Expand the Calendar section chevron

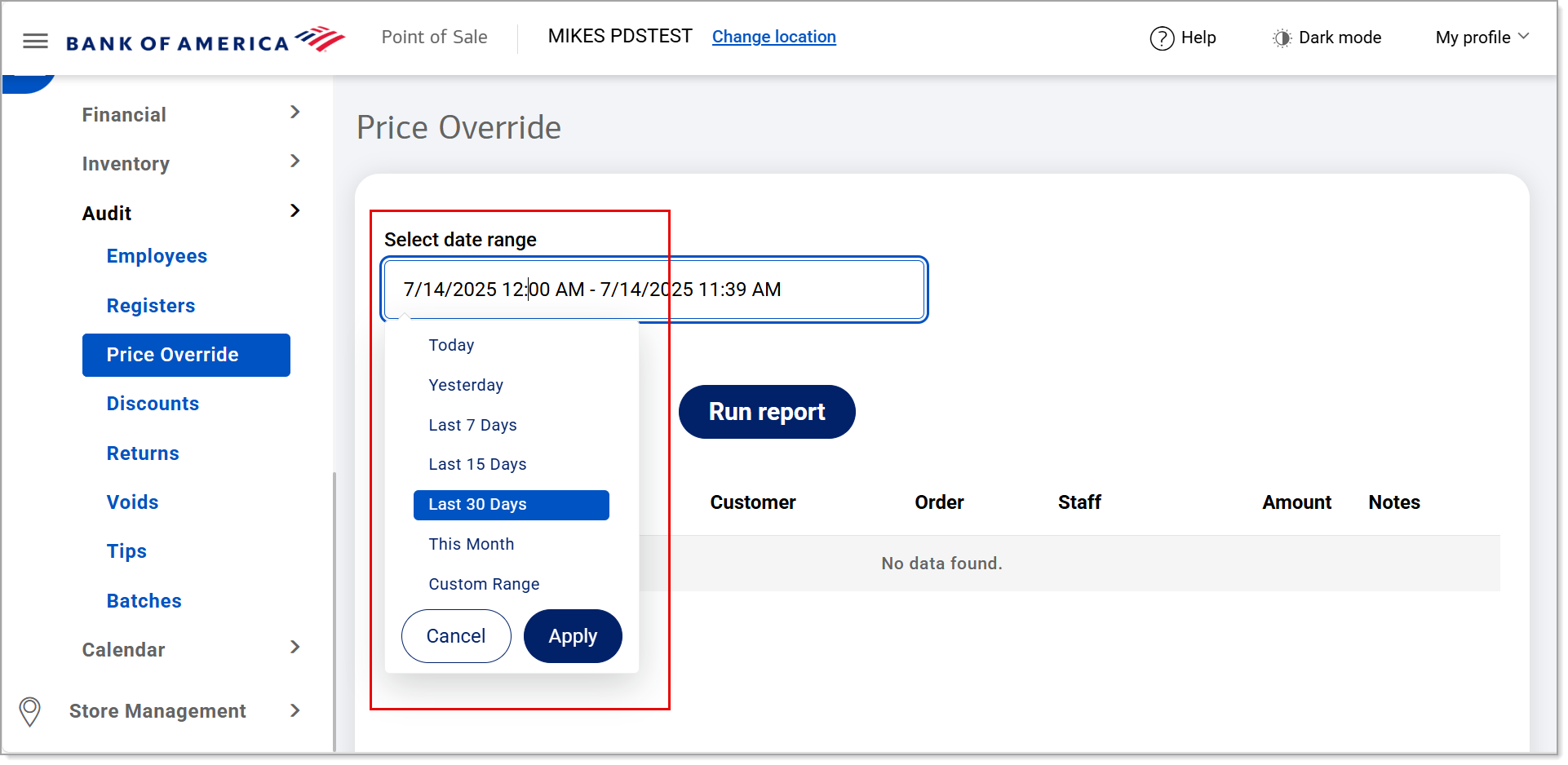(295, 648)
